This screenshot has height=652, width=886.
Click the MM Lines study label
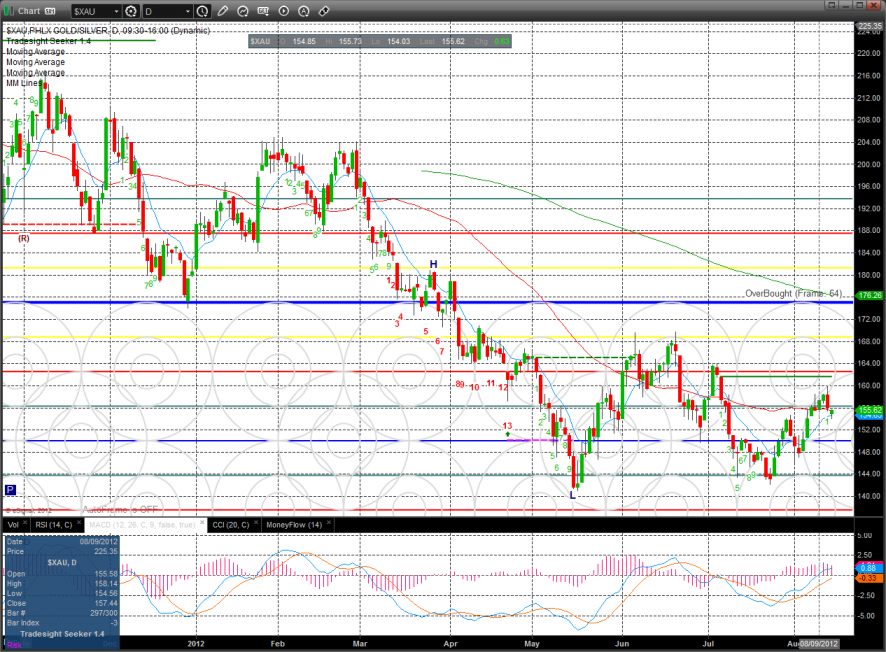[23, 83]
